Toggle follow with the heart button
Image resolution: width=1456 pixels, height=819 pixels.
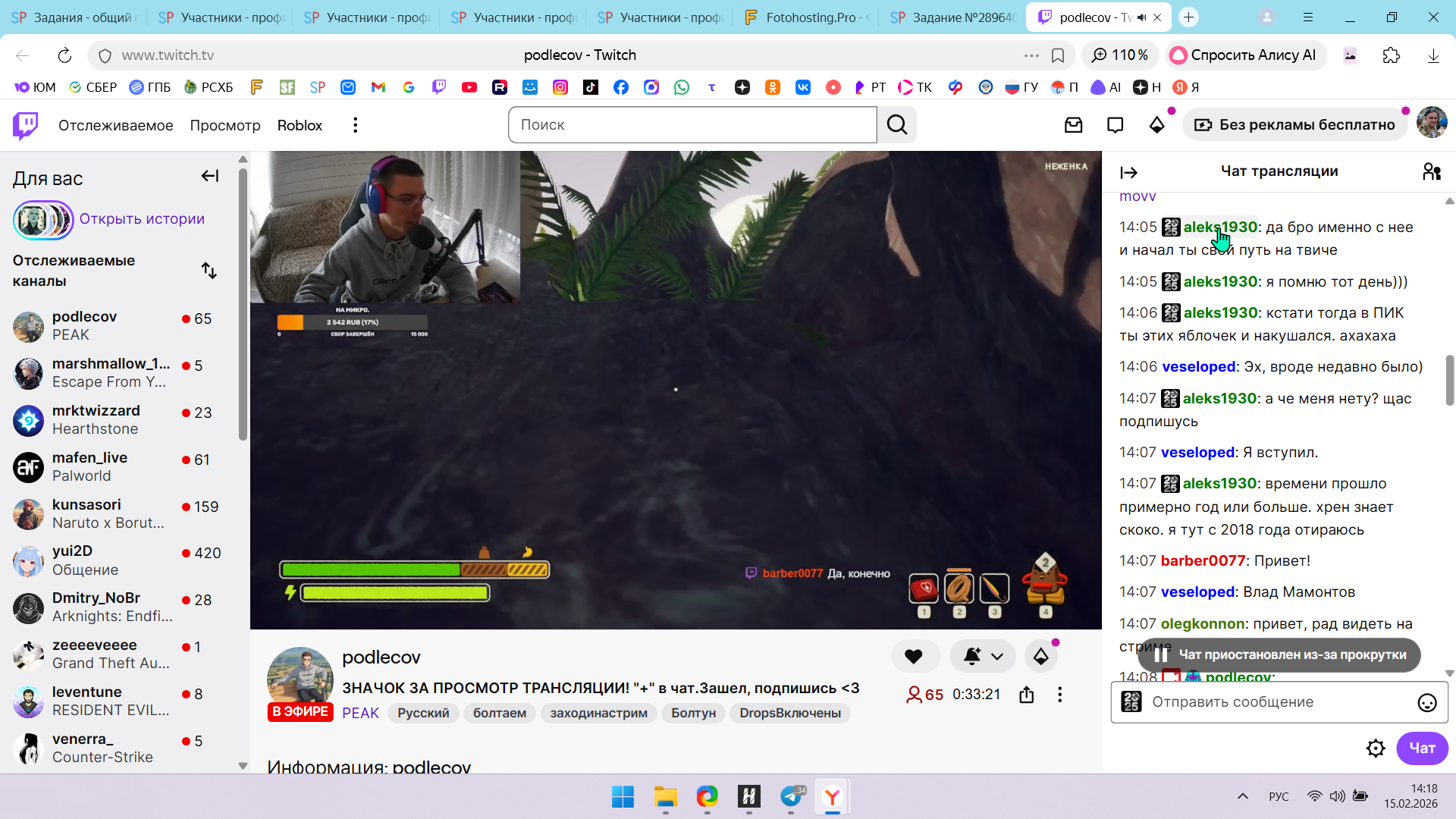pyautogui.click(x=914, y=657)
